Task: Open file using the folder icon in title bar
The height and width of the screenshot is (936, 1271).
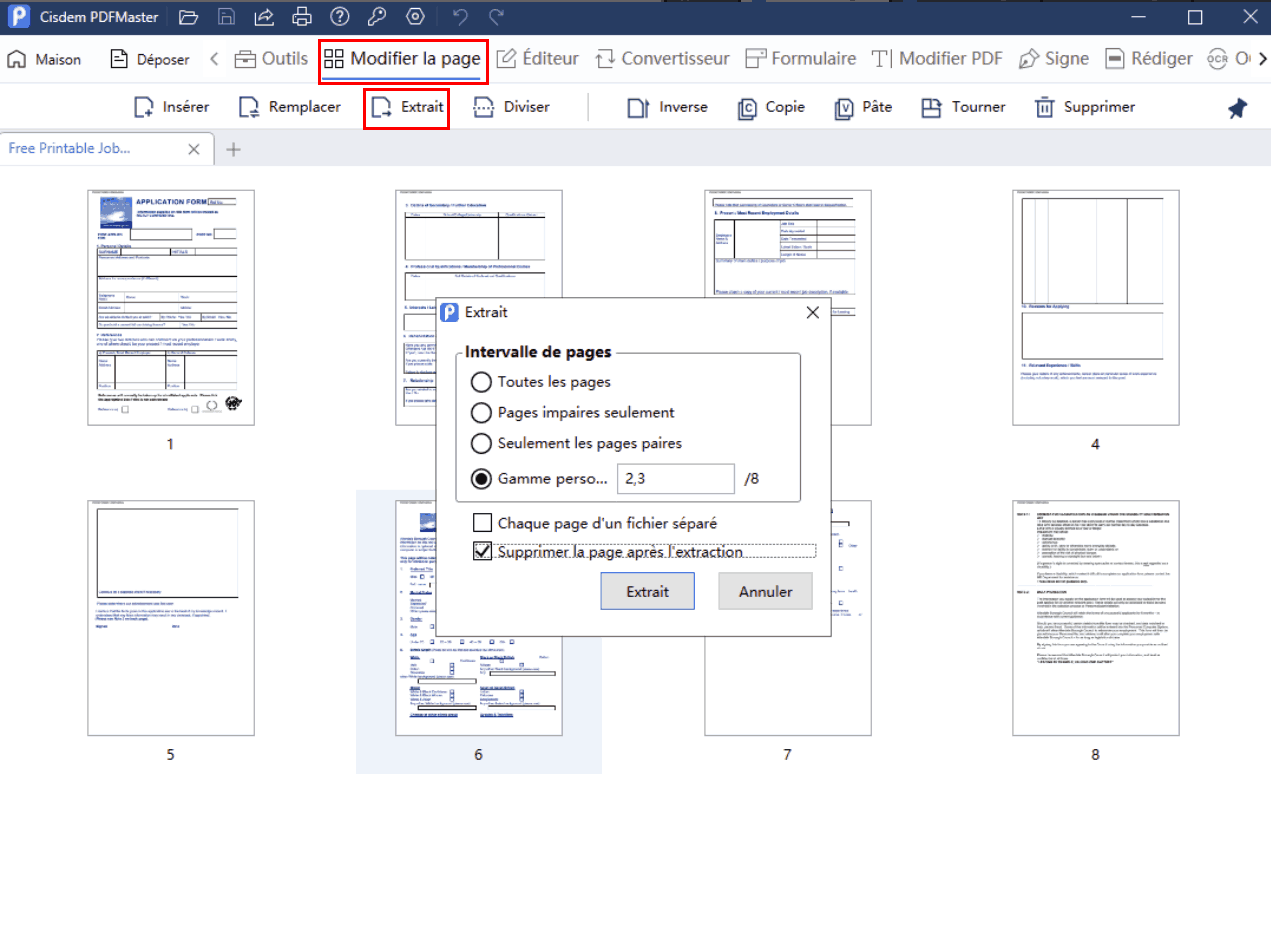Action: 189,16
